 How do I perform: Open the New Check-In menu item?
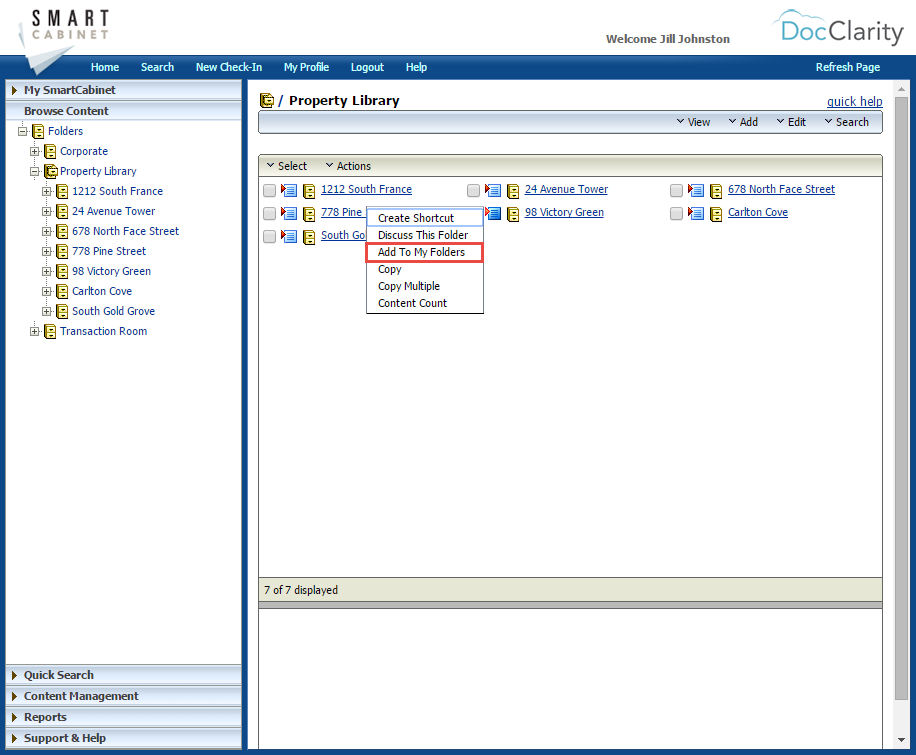[x=228, y=67]
